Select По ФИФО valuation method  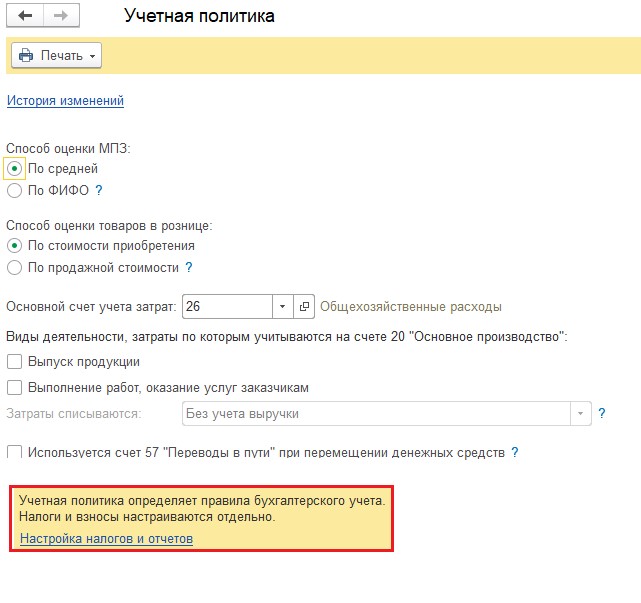click(14, 190)
